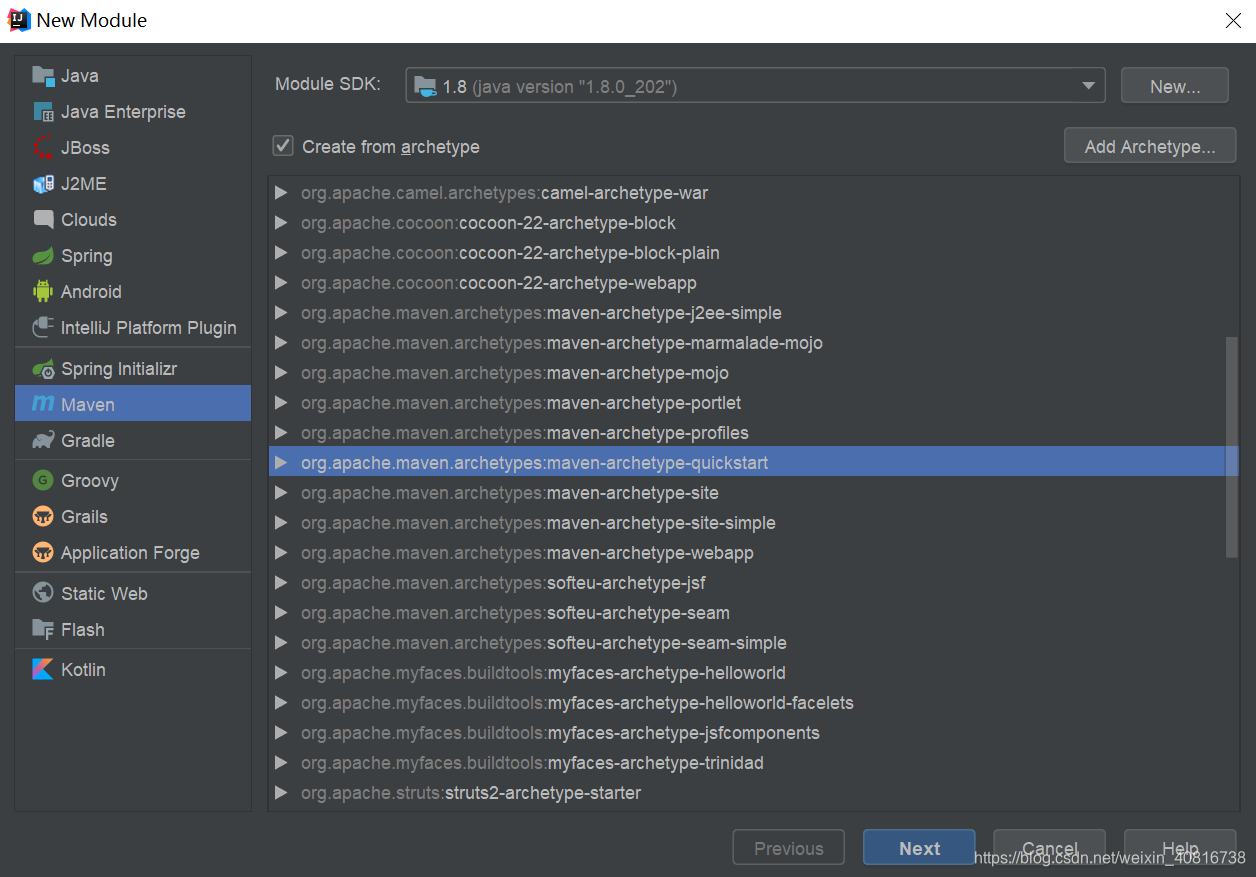Screen dimensions: 1256x877
Task: Expand maven-archetype-j2ee-simple node
Action: tap(281, 313)
